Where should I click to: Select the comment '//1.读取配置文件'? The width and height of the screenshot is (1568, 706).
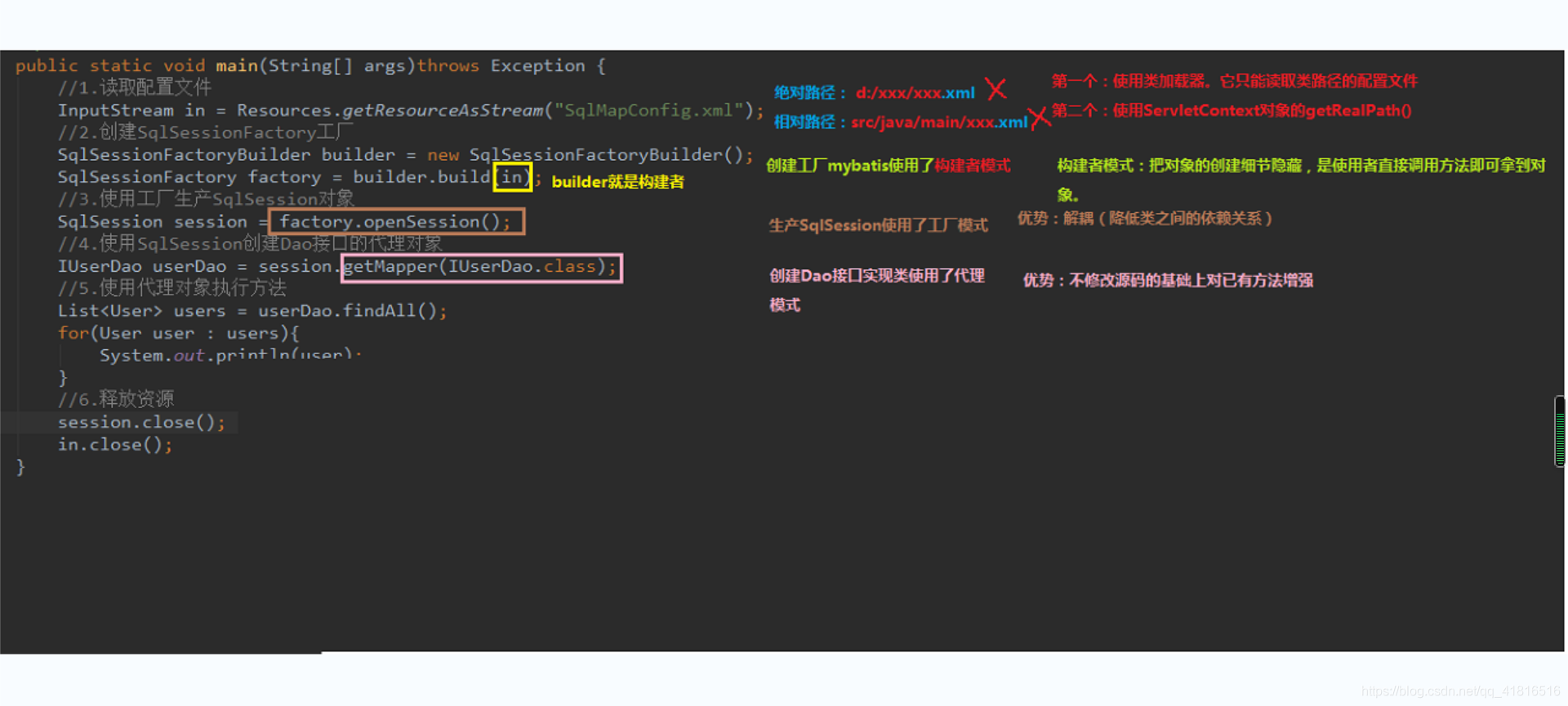click(134, 87)
